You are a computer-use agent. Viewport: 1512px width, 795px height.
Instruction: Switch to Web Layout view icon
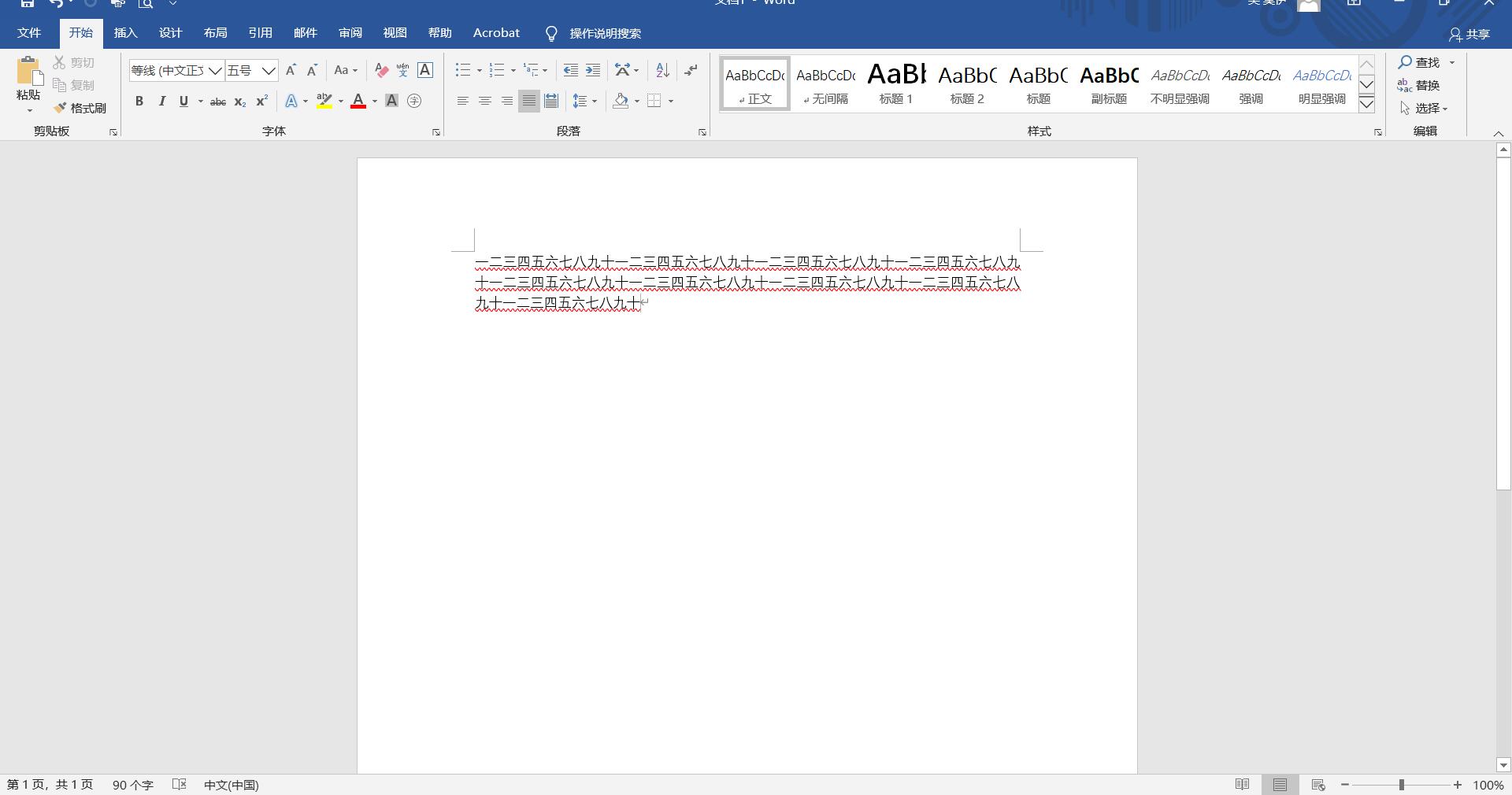[x=1318, y=785]
